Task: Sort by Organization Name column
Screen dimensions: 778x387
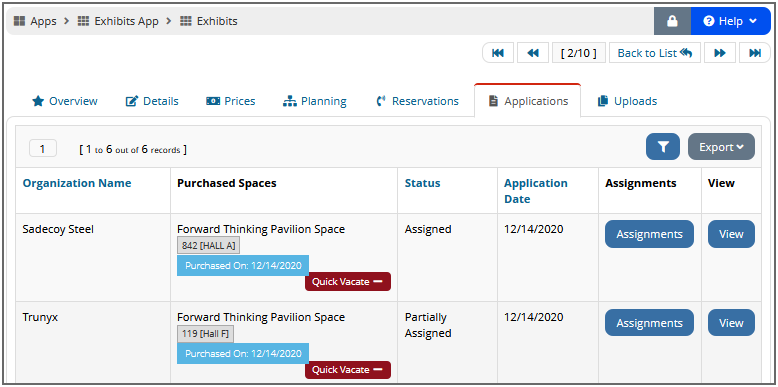Action: (77, 183)
